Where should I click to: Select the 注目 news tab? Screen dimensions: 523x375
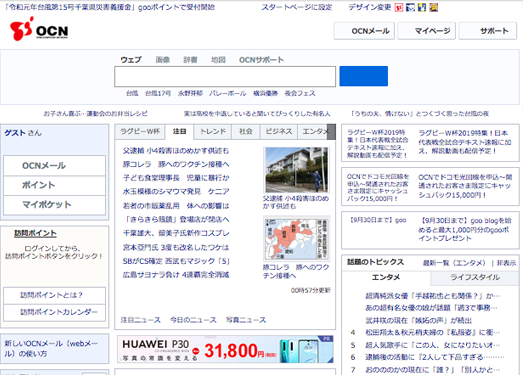tap(179, 131)
